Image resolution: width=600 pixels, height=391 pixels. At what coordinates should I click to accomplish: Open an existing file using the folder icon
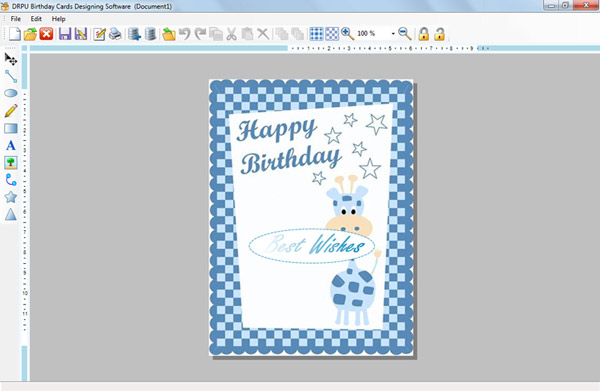point(30,34)
